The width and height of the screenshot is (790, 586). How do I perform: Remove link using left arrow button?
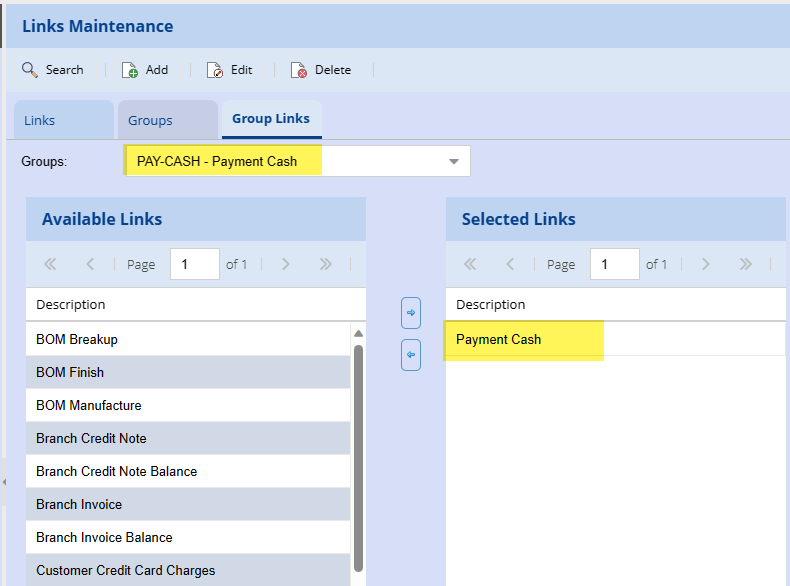(410, 355)
